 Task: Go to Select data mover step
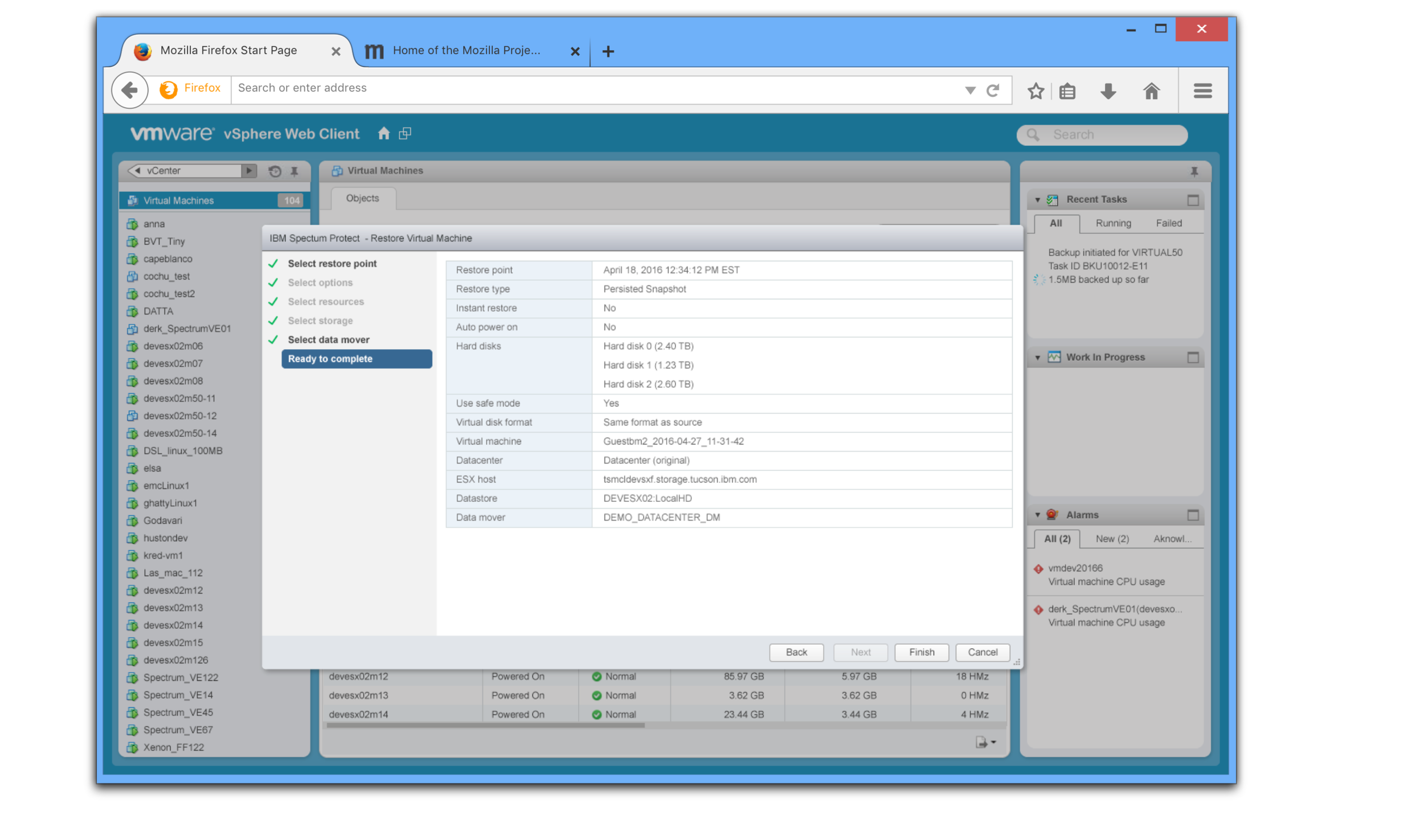click(329, 339)
